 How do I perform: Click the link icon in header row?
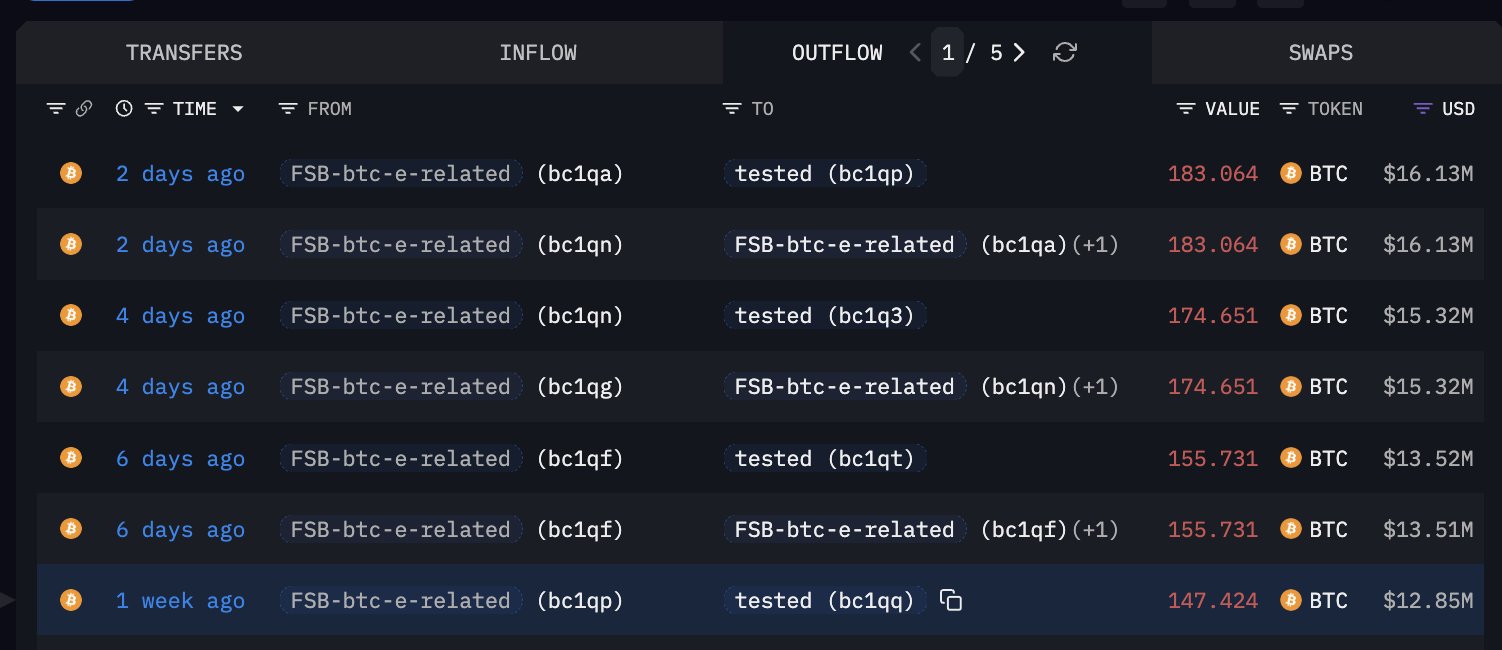point(84,109)
